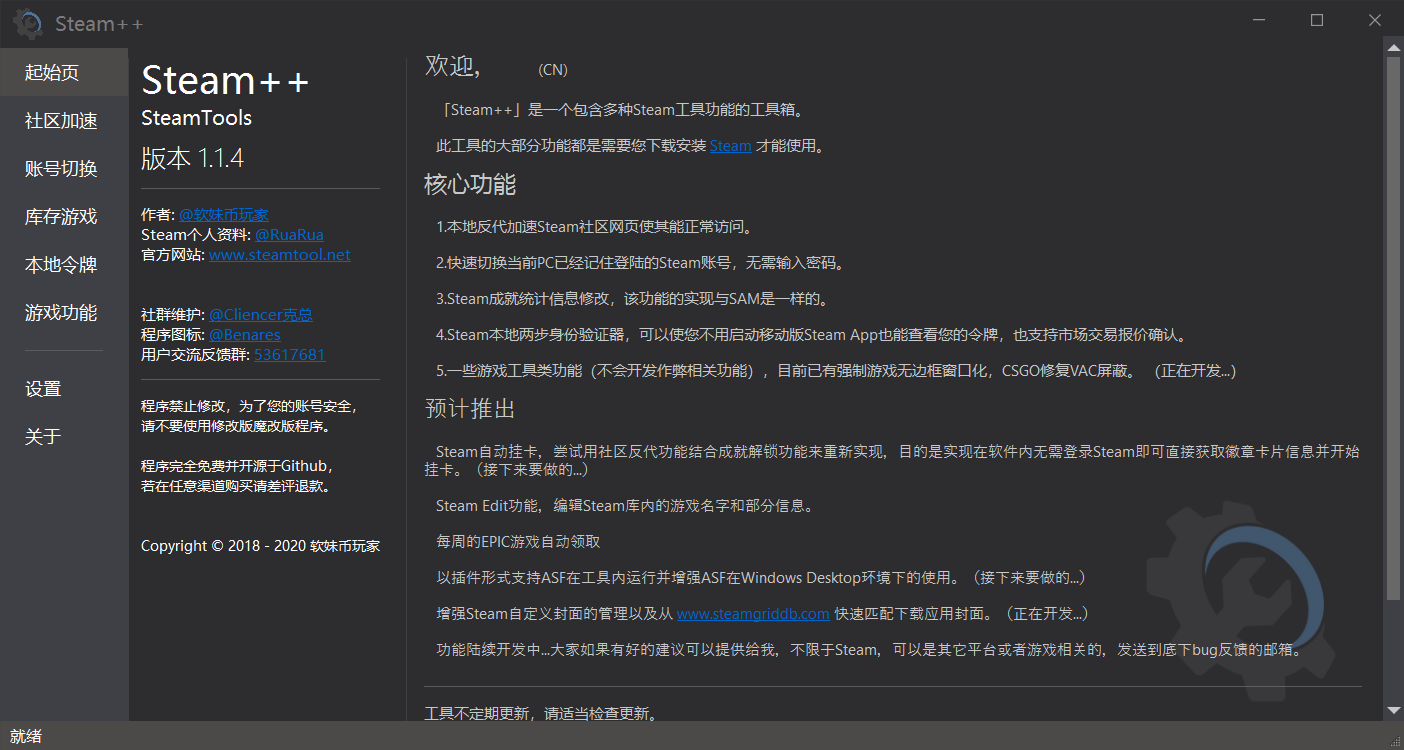Click scrollbar up arrow
This screenshot has height=750, width=1404.
click(1393, 46)
